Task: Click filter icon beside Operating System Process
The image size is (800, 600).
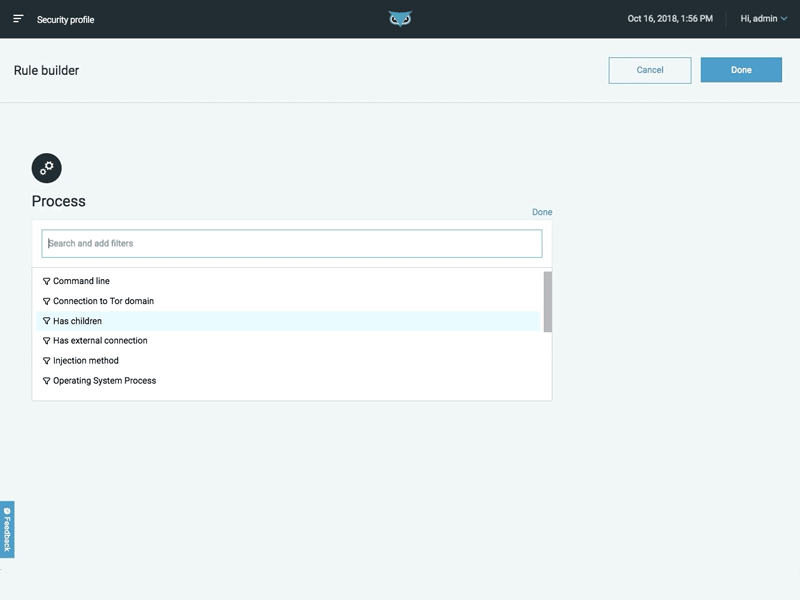Action: click(x=46, y=381)
